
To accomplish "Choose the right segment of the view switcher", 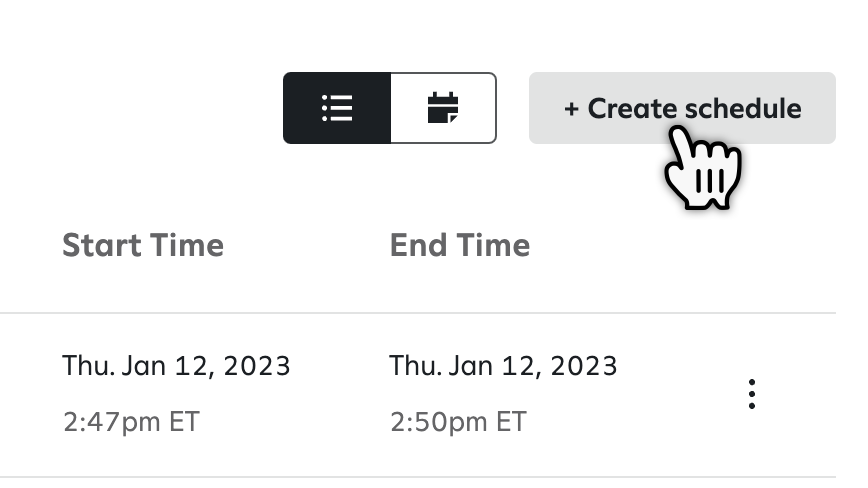I will [x=442, y=108].
